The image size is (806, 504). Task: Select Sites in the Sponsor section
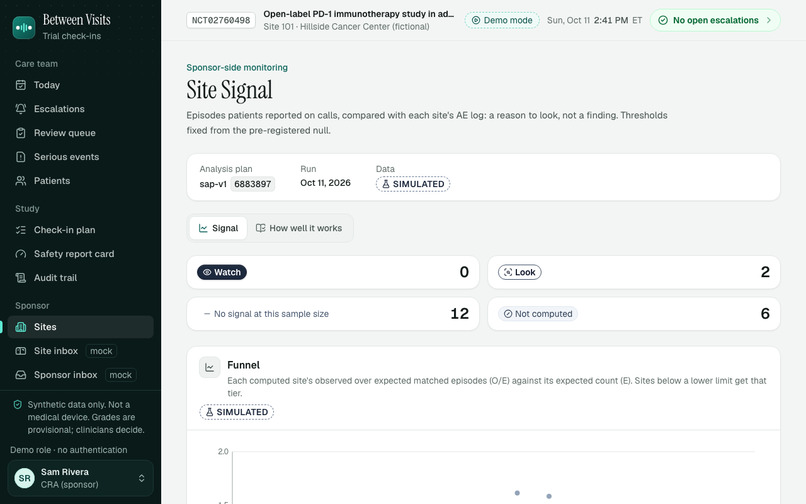pyautogui.click(x=81, y=327)
